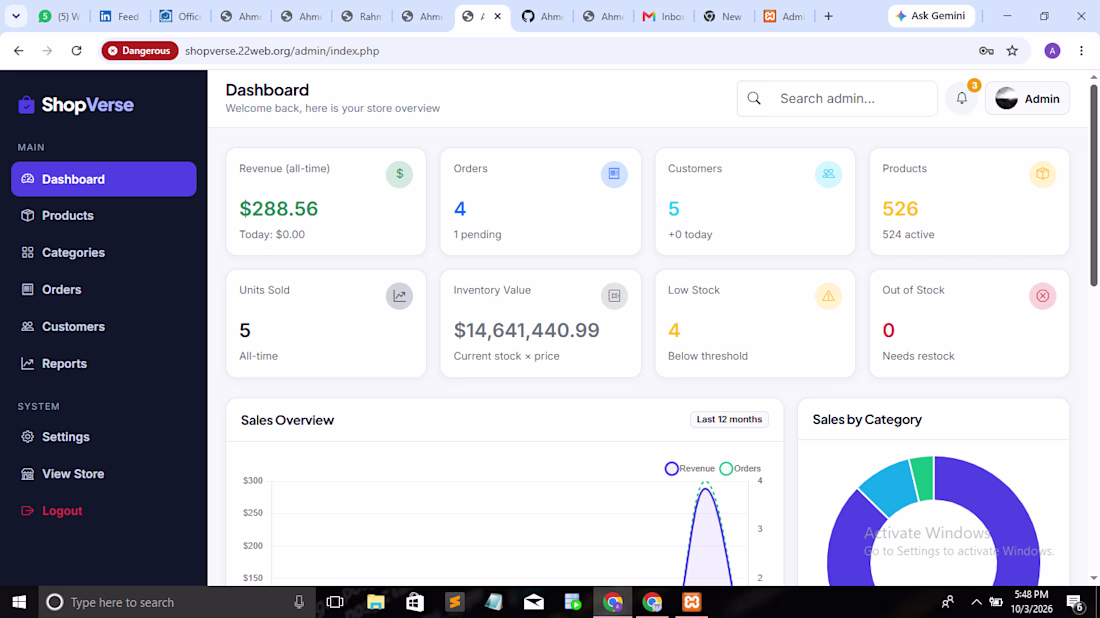Click the Units Sold chart icon
Screen dimensions: 1100x618
399,296
